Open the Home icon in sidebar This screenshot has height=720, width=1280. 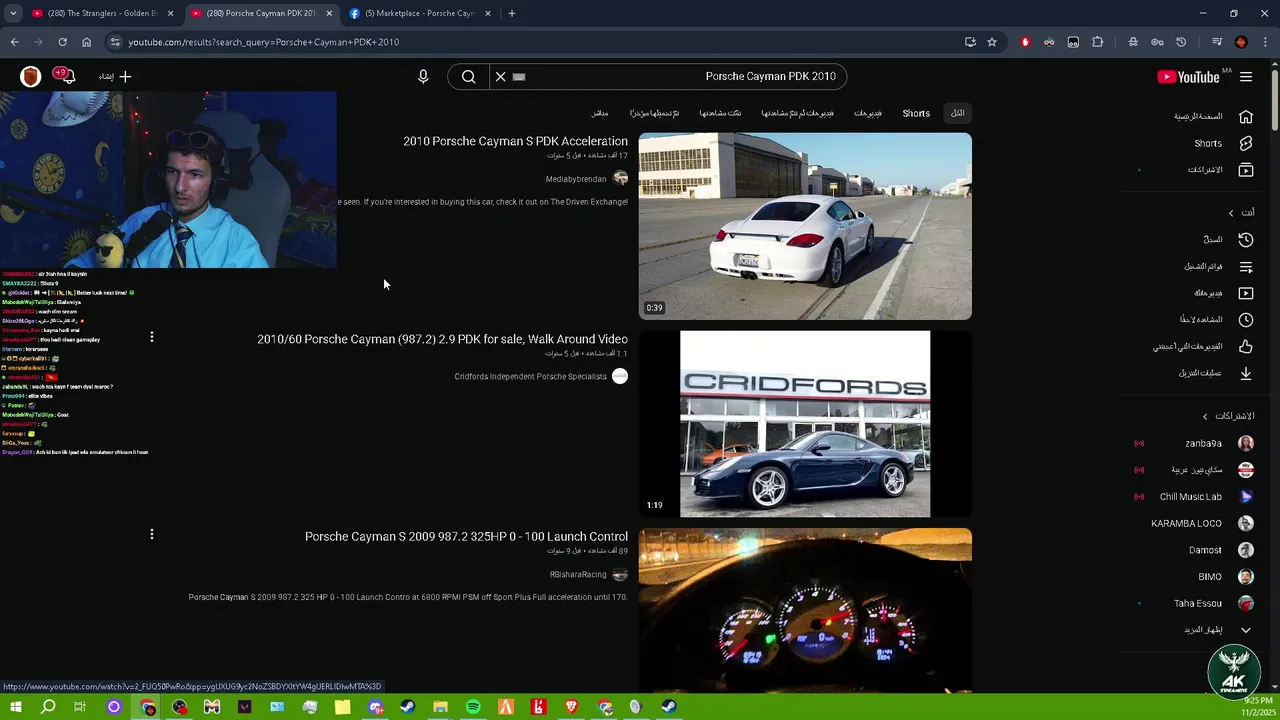(x=1246, y=116)
